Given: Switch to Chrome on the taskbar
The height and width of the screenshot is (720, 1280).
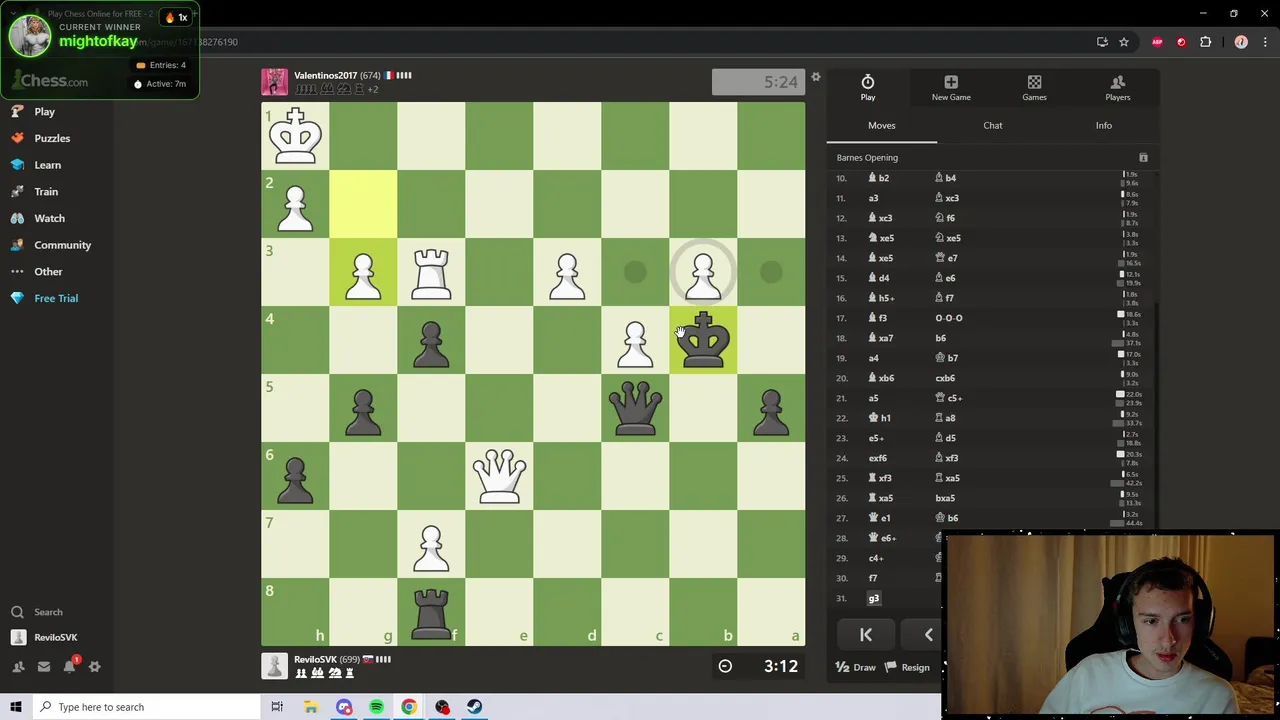Looking at the screenshot, I should pos(409,707).
